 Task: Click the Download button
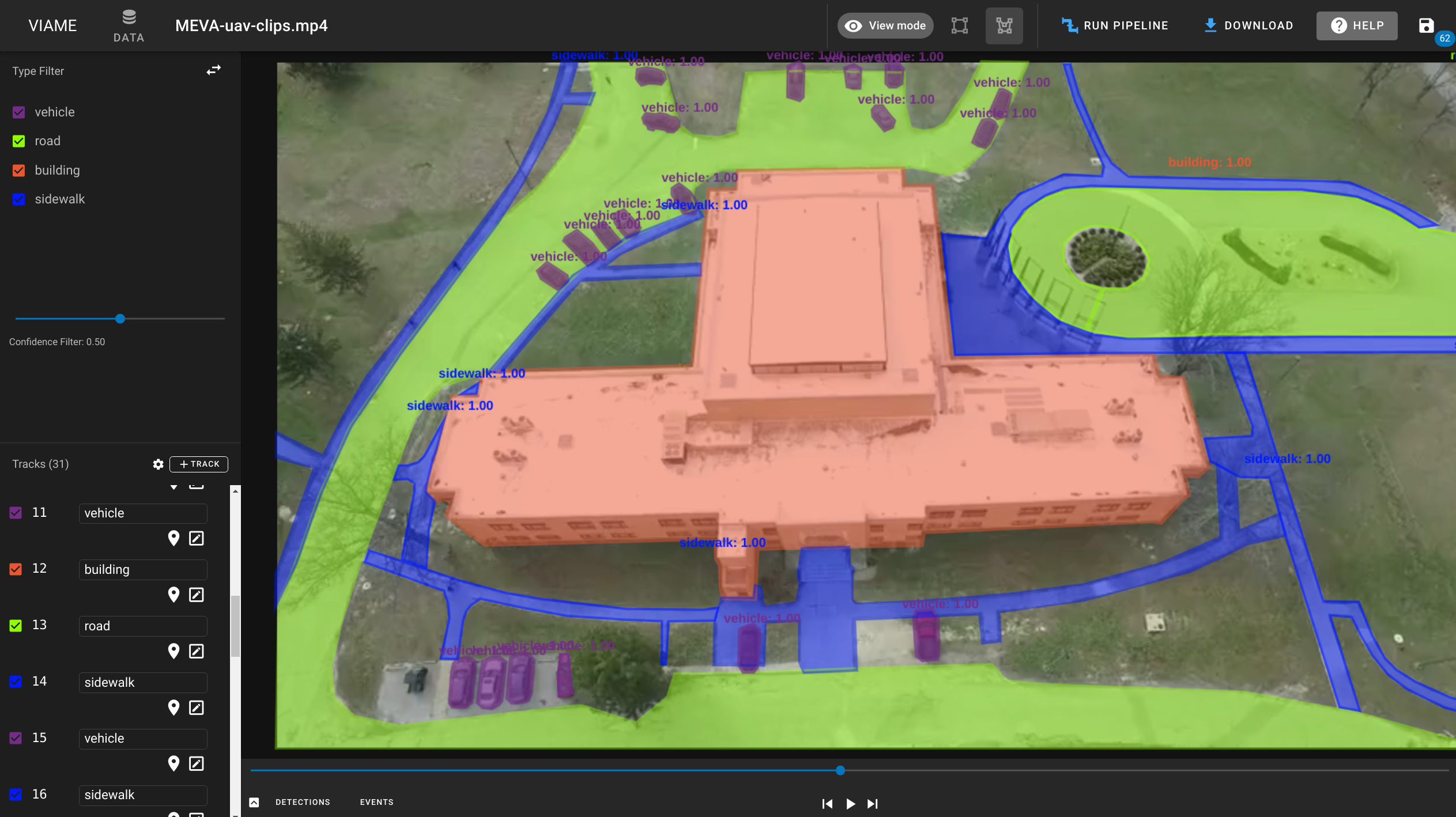pos(1248,25)
